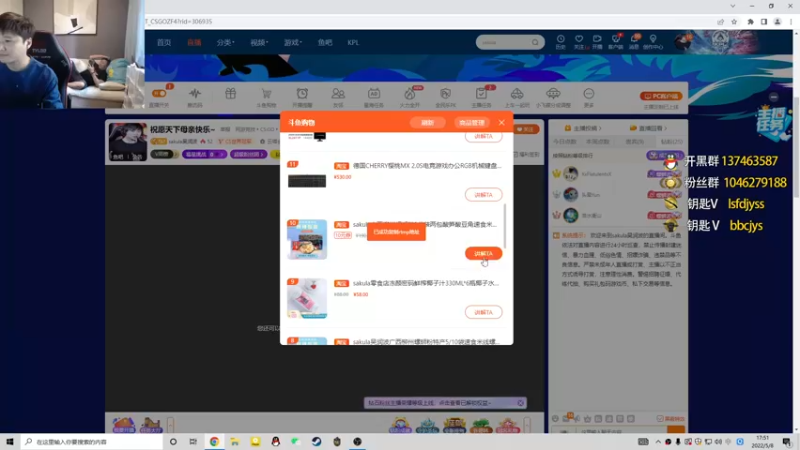Screen dimensions: 800x450
Task: Click 讲解TA for the coconut juice item 9
Action: pos(483,312)
